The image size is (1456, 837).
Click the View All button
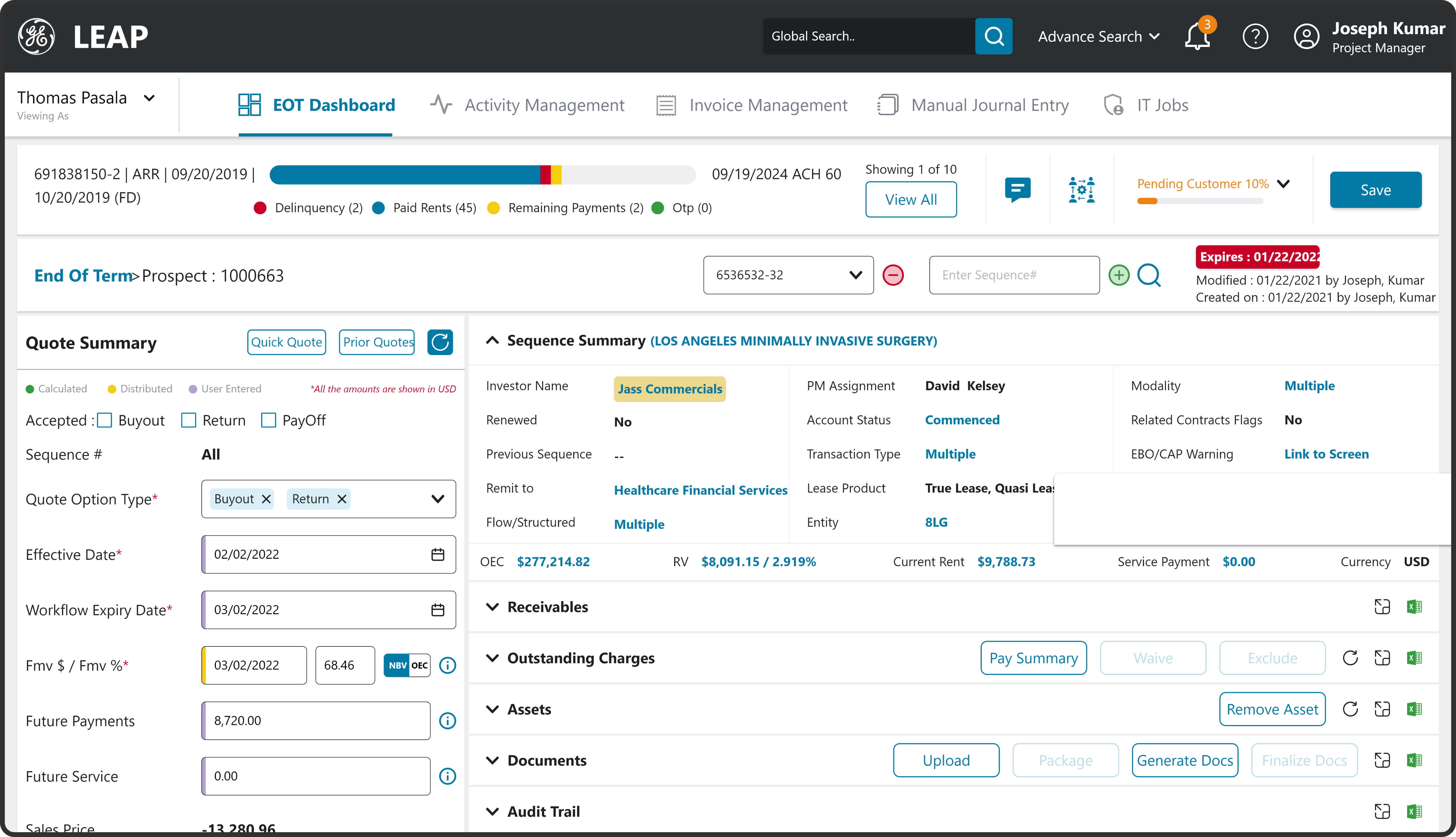coord(910,200)
